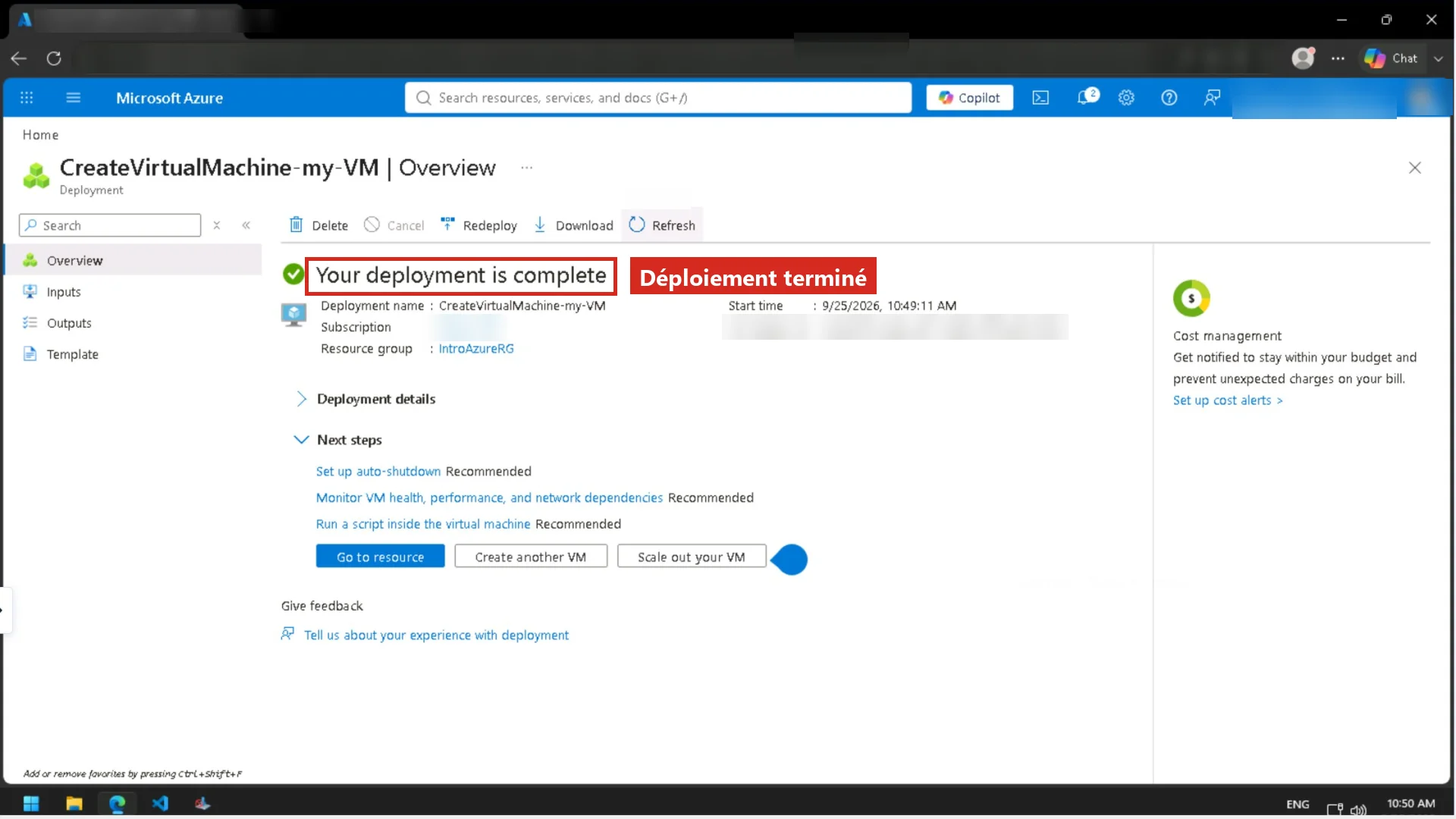Screen dimensions: 1456x819
Task: Select Overview in the deployment menu
Action: pos(133,260)
